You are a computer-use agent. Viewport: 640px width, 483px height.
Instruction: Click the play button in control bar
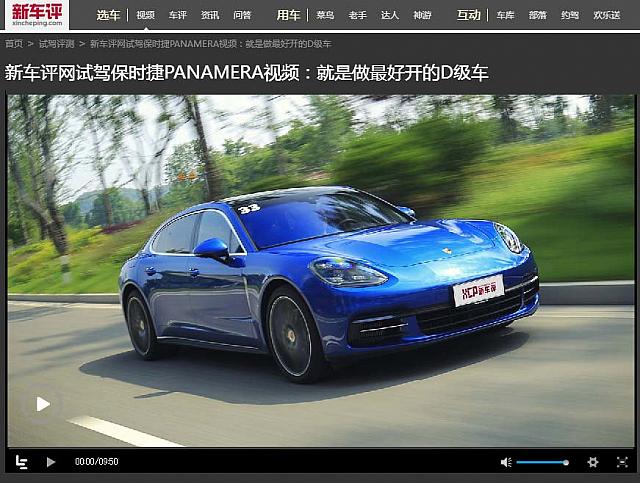(x=51, y=462)
